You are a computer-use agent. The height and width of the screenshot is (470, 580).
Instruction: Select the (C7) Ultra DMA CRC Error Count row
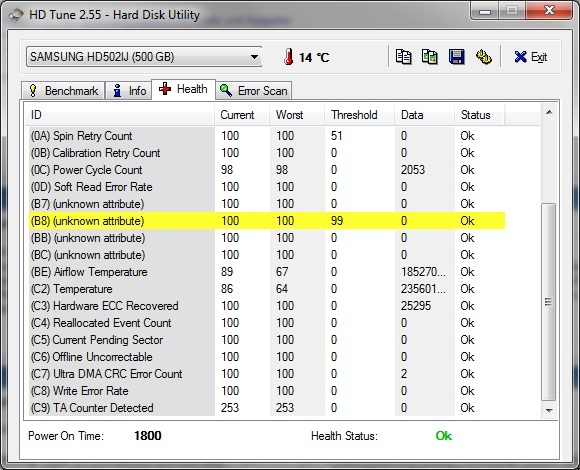[x=266, y=374]
